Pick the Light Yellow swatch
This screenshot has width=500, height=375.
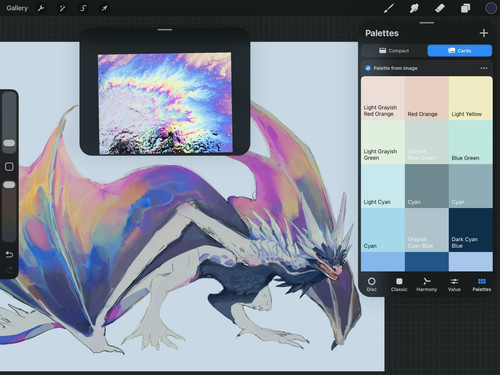click(471, 98)
